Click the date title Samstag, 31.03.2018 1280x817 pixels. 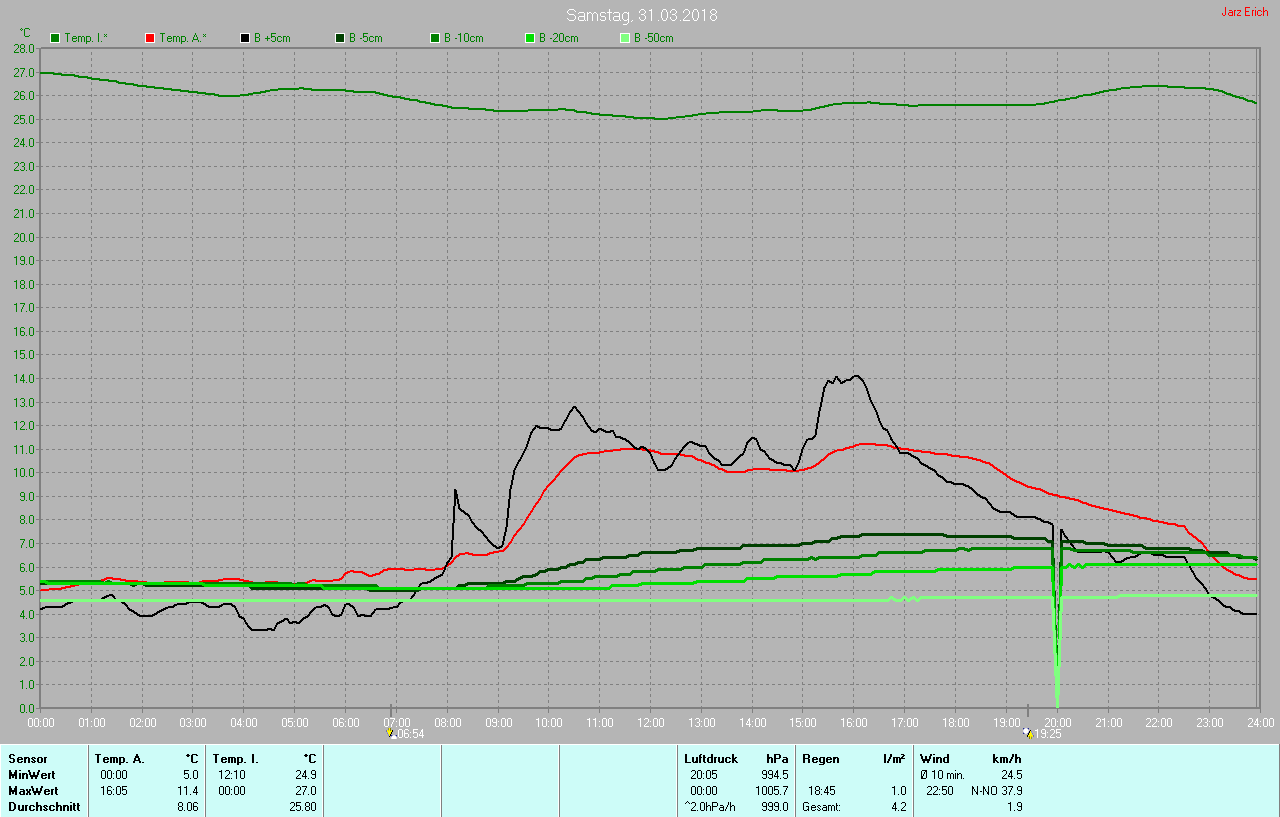(x=641, y=15)
